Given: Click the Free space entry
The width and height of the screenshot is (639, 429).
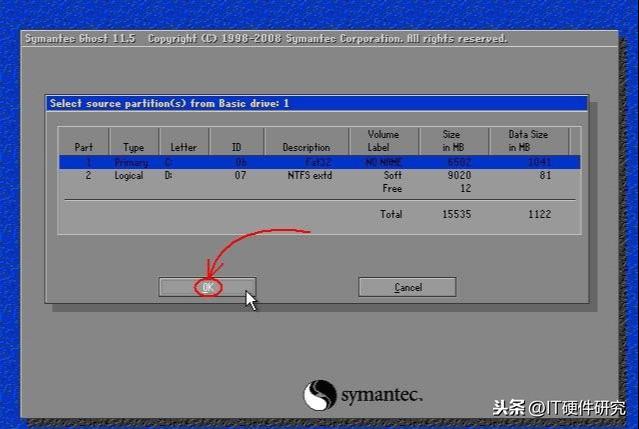Looking at the screenshot, I should pyautogui.click(x=392, y=189).
